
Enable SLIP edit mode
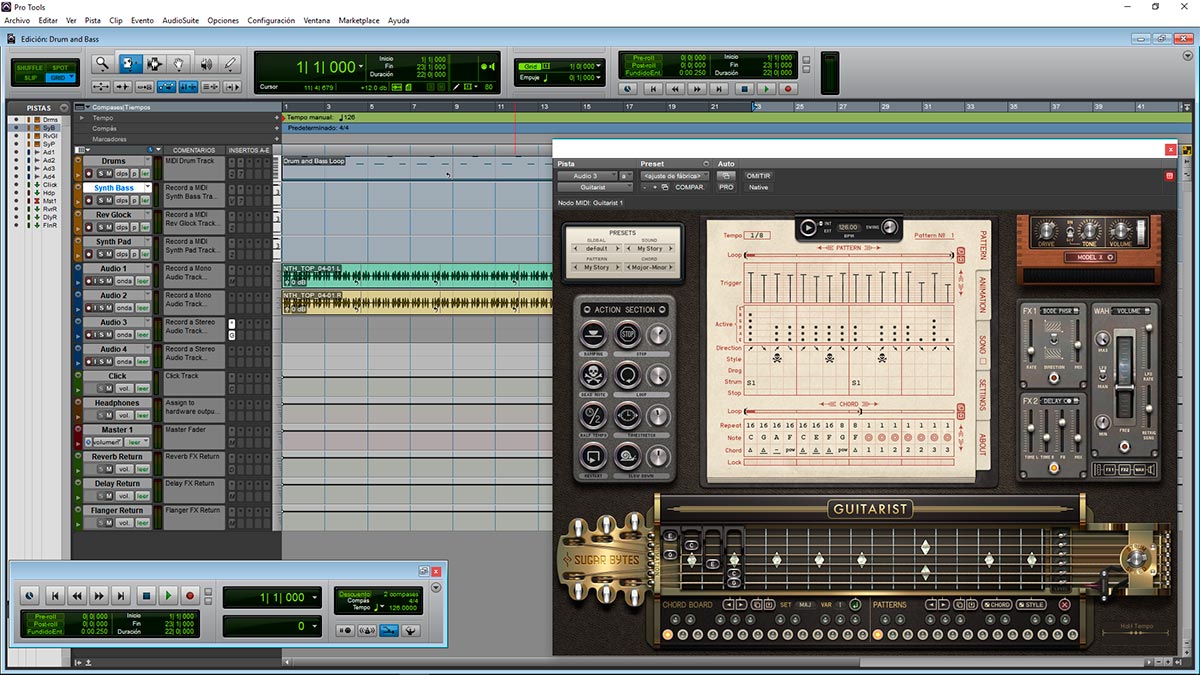[x=28, y=77]
